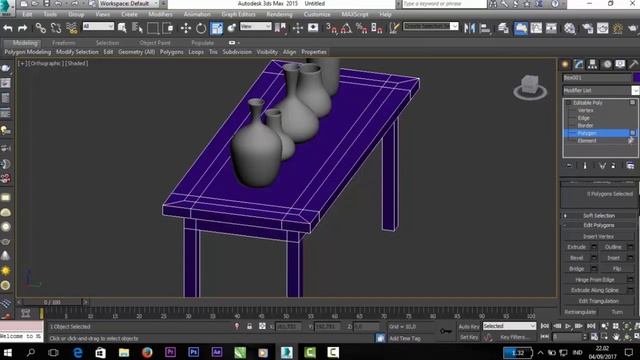Click the Align tool icon

pyautogui.click(x=485, y=28)
